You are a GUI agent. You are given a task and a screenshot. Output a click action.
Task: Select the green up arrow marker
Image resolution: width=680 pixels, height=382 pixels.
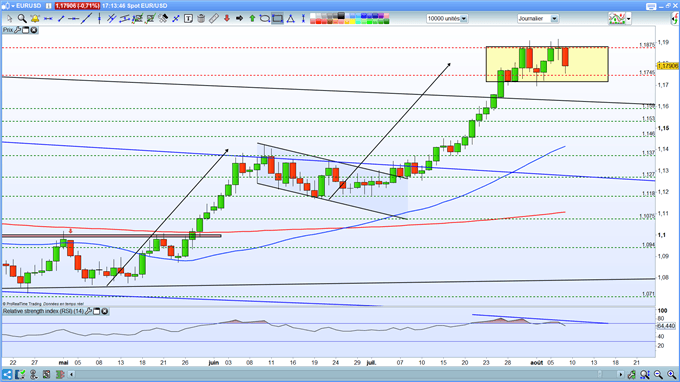pyautogui.click(x=252, y=18)
